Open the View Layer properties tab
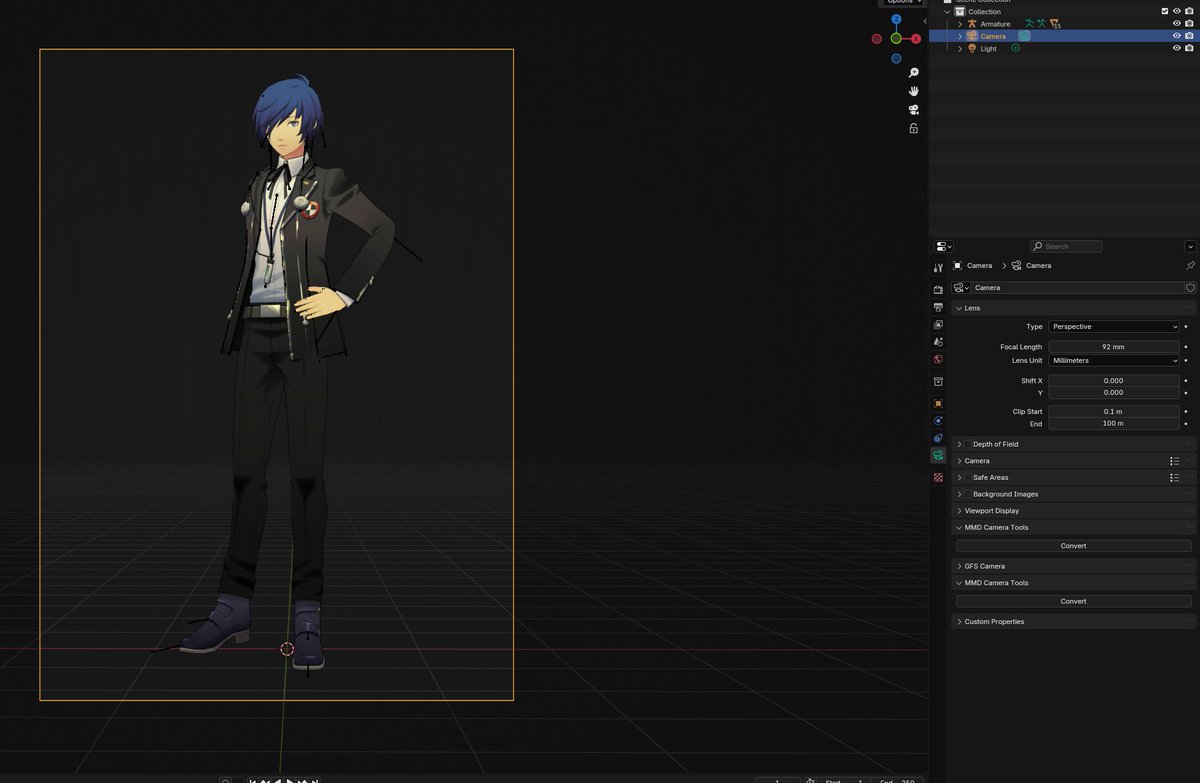Viewport: 1200px width, 783px height. coord(938,325)
